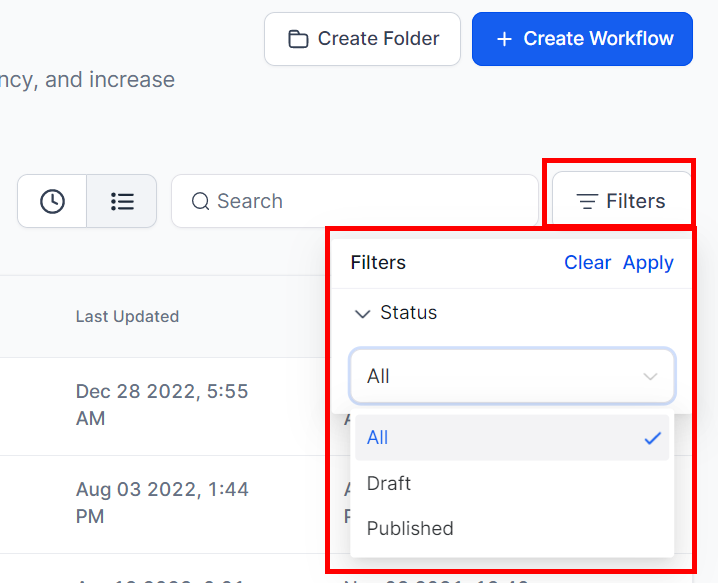
Task: Choose Published from the status list
Action: (410, 528)
